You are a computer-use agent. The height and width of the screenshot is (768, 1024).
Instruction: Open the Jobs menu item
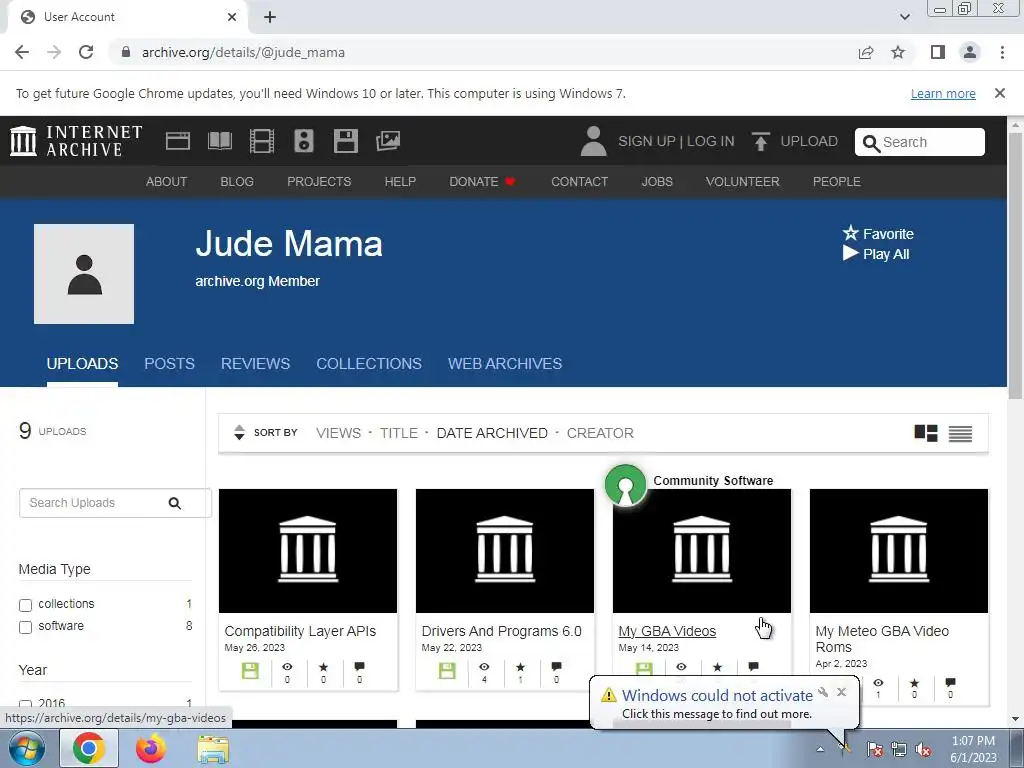coord(657,182)
